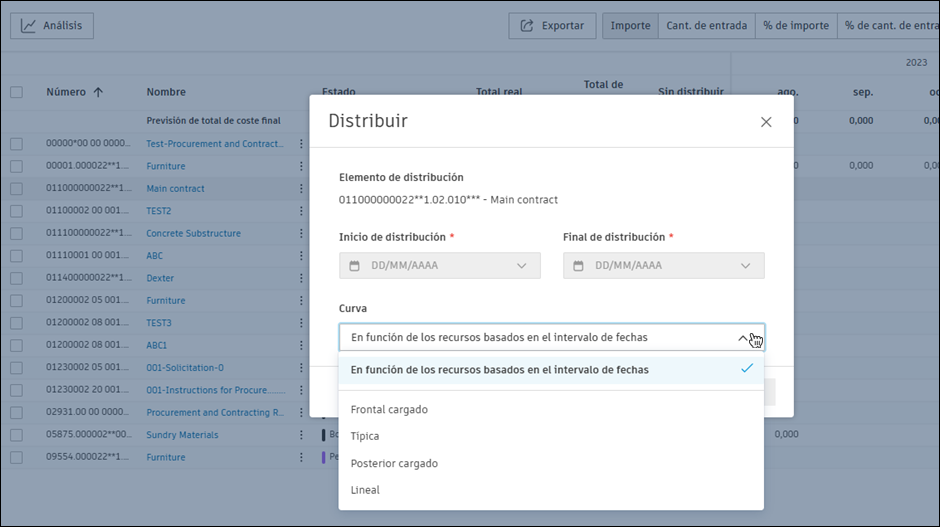Open the more menu for 09554.000022 Furniture row
Image resolution: width=940 pixels, height=527 pixels.
301,457
